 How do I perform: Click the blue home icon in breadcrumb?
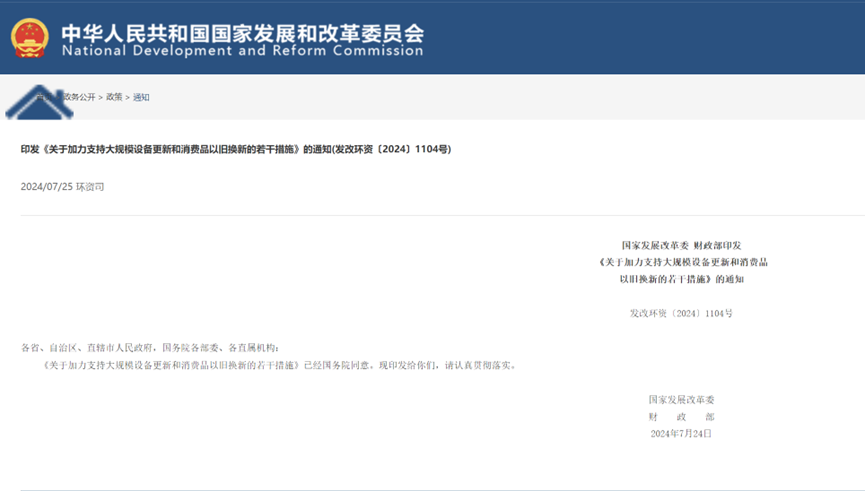point(39,102)
